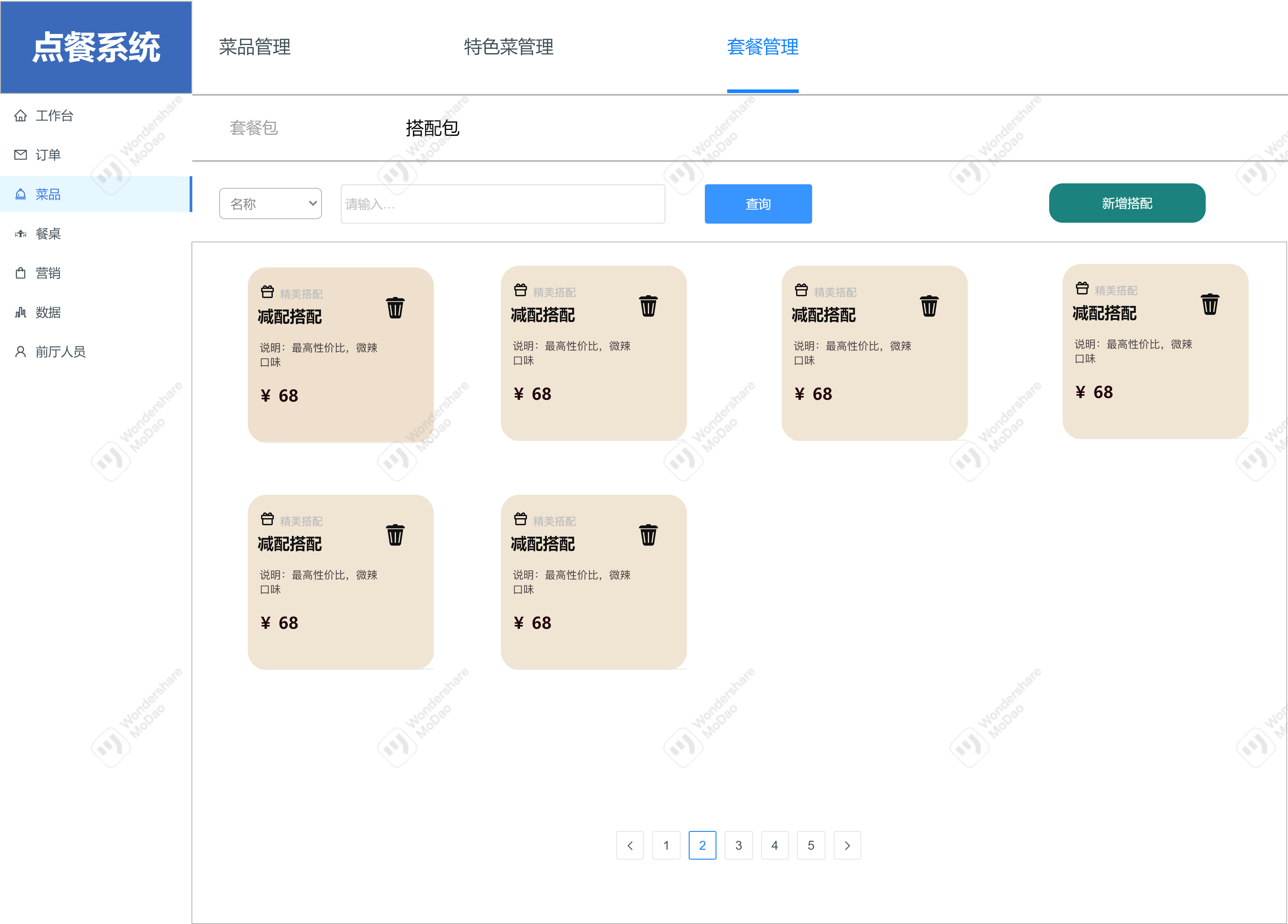Open the 名称 filter dropdown
This screenshot has width=1288, height=924.
pyautogui.click(x=270, y=203)
